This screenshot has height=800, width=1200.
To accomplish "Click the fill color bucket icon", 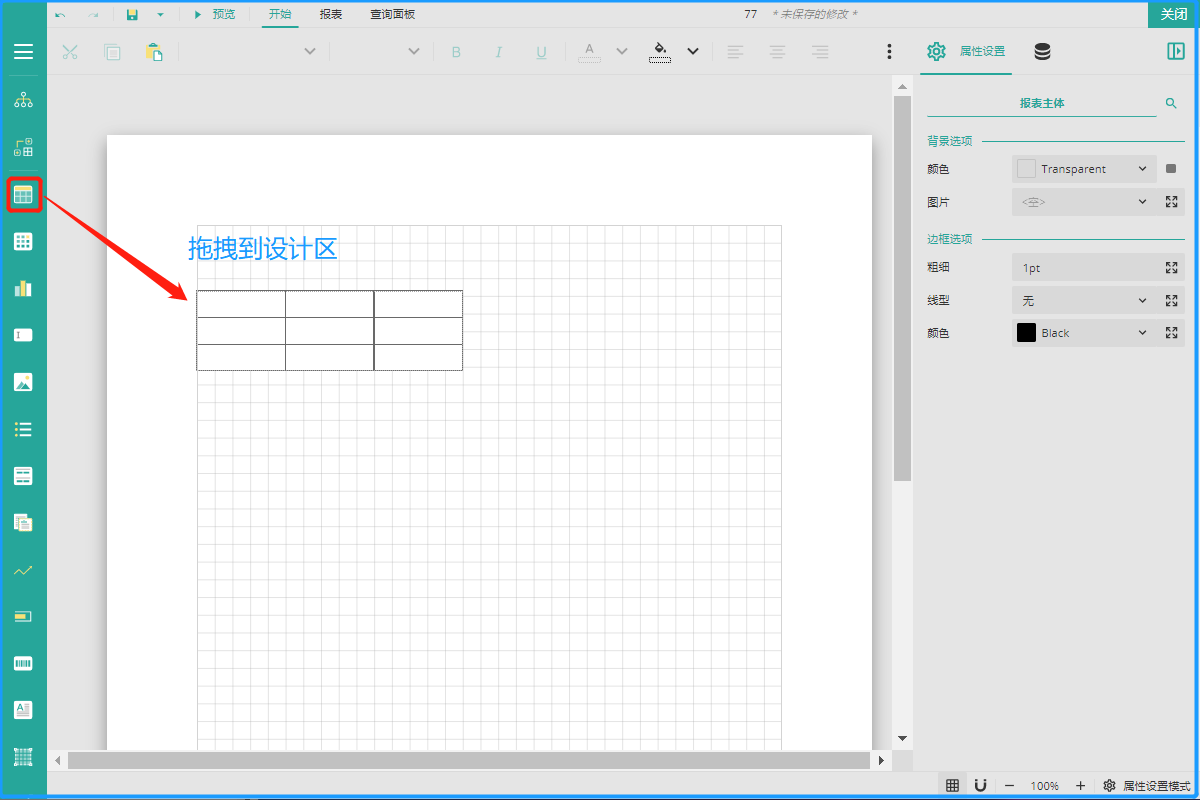I will click(660, 51).
